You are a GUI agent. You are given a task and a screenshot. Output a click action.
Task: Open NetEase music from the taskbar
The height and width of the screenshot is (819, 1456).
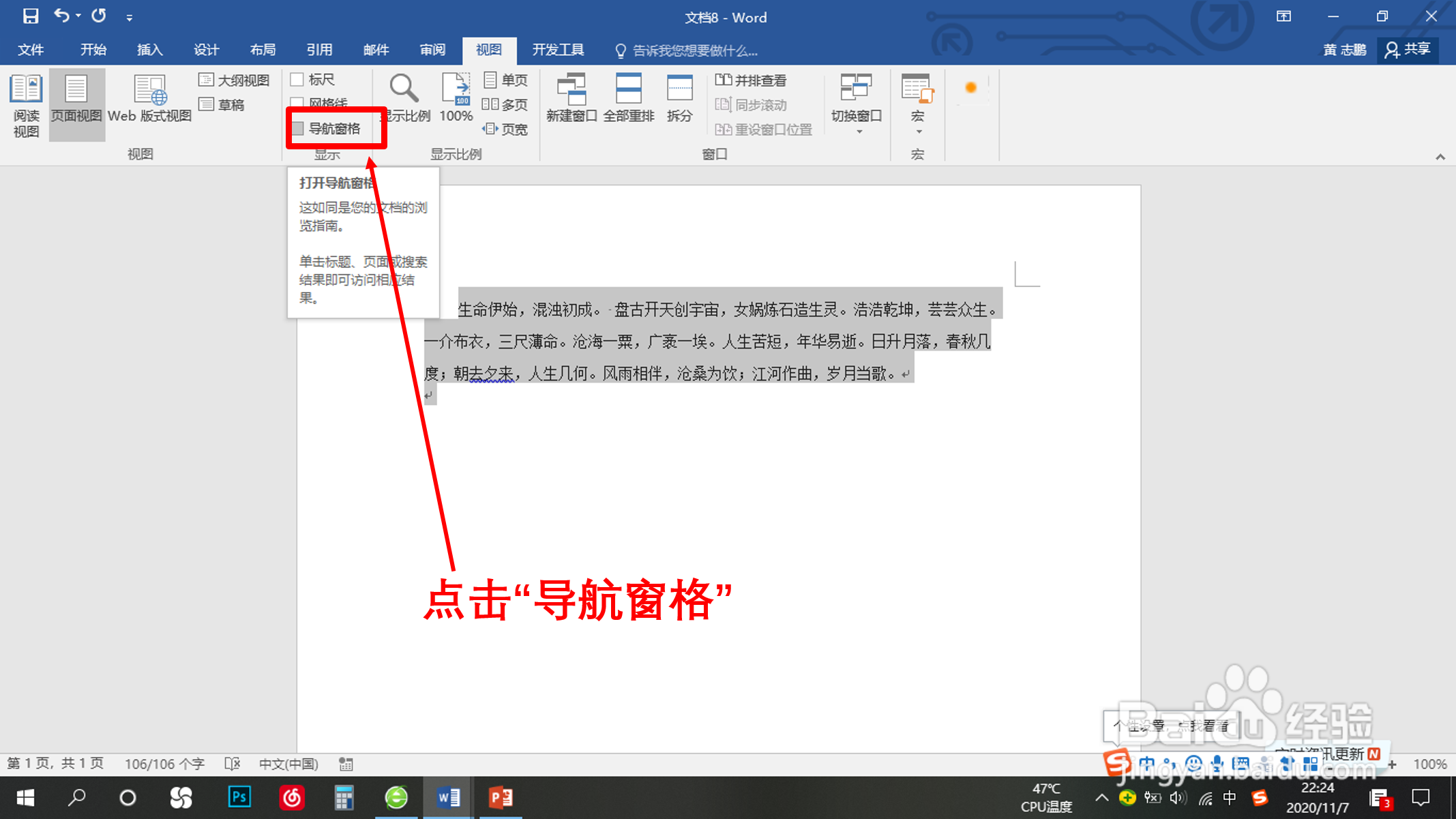(x=292, y=798)
